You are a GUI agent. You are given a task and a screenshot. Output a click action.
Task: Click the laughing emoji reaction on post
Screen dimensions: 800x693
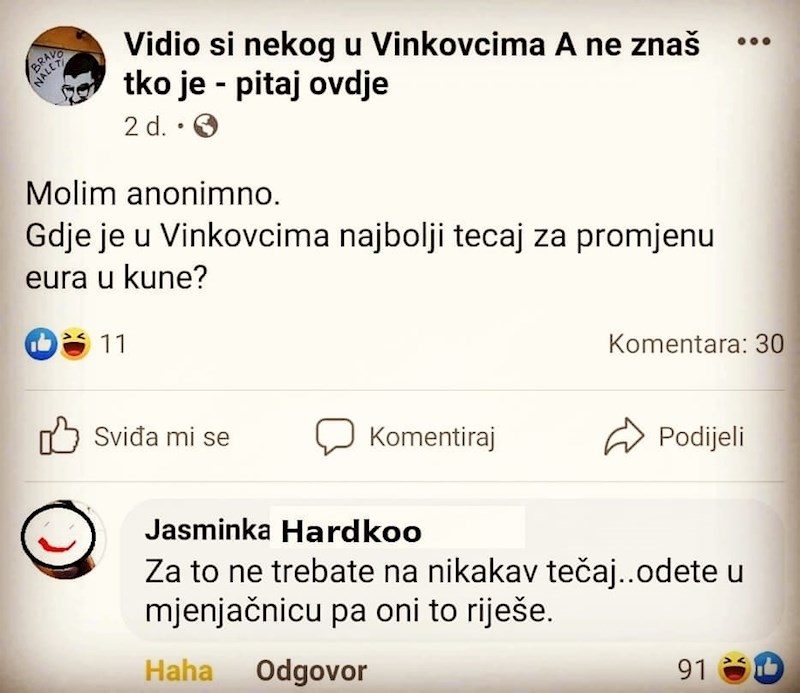(75, 344)
